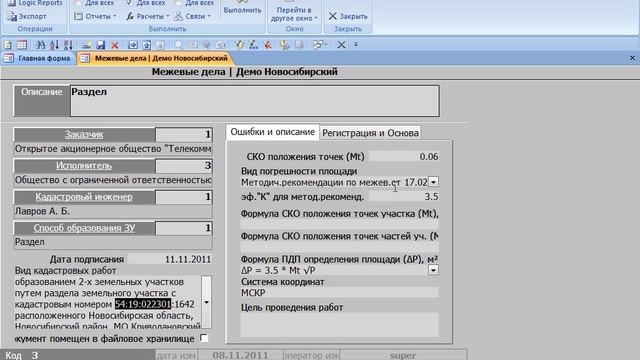Click the filter by selection icon

239,45
